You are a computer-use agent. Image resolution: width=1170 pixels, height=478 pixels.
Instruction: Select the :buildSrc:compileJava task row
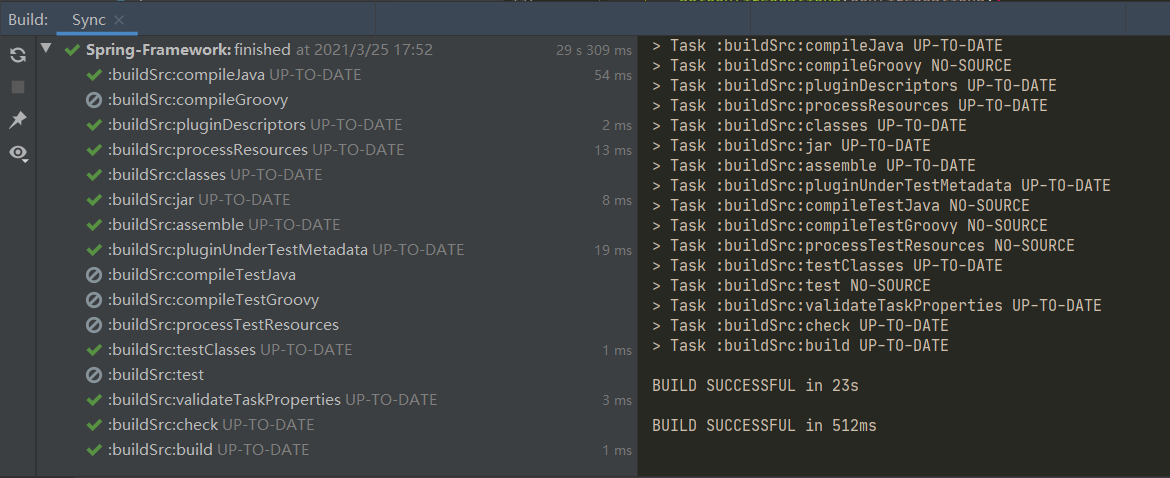[178, 75]
